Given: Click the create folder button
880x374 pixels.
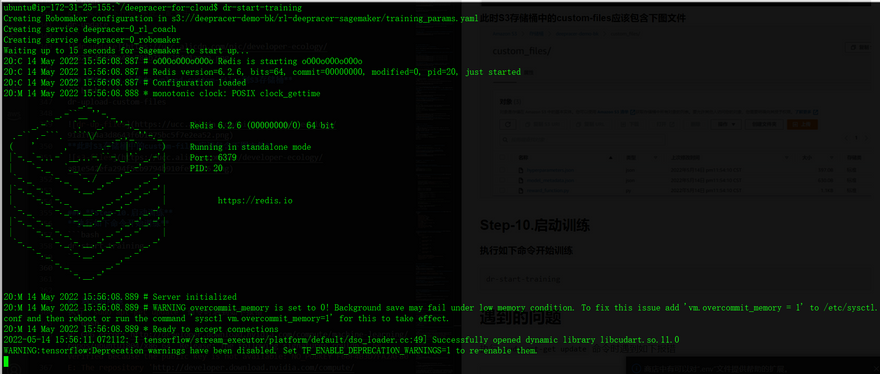Looking at the screenshot, I should pos(764,124).
